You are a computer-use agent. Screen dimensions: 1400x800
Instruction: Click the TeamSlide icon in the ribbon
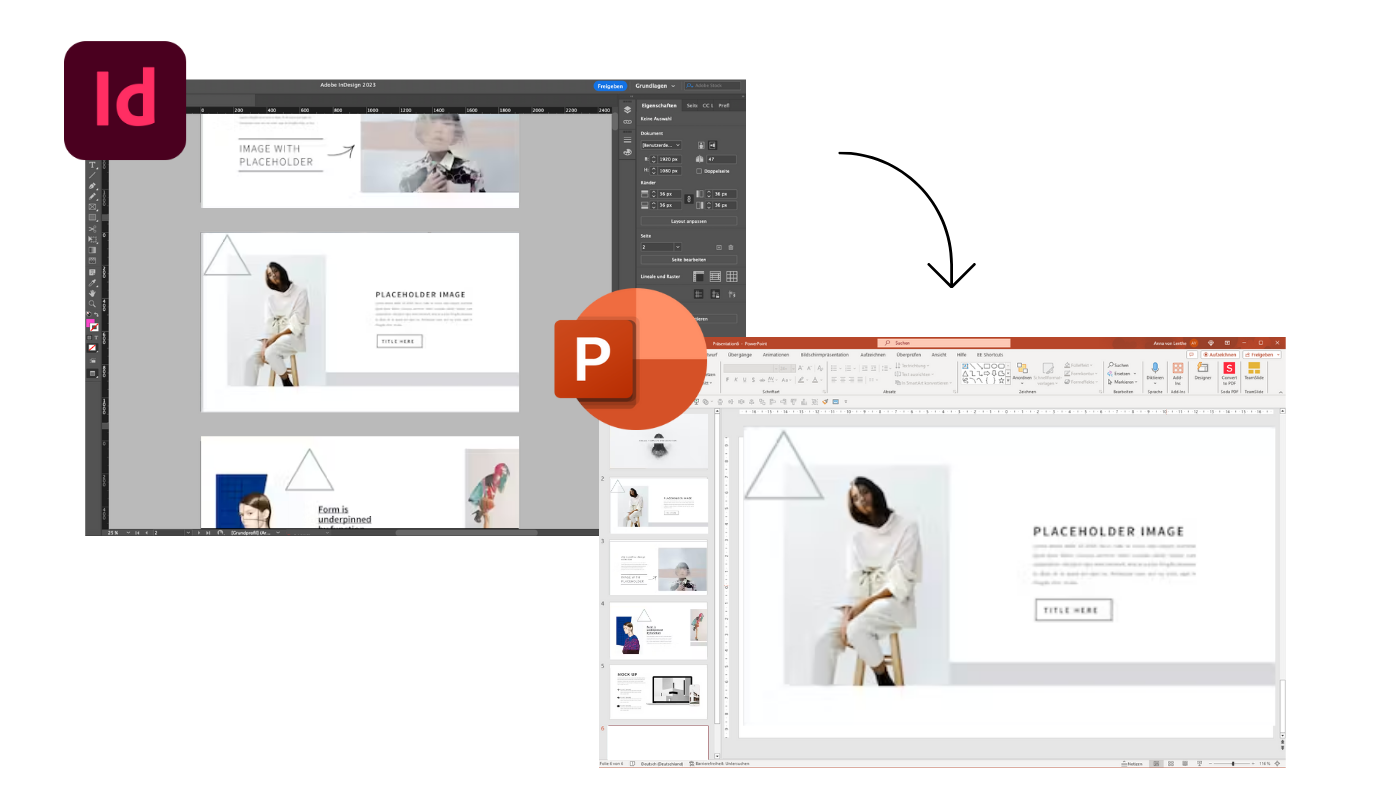(x=1254, y=367)
